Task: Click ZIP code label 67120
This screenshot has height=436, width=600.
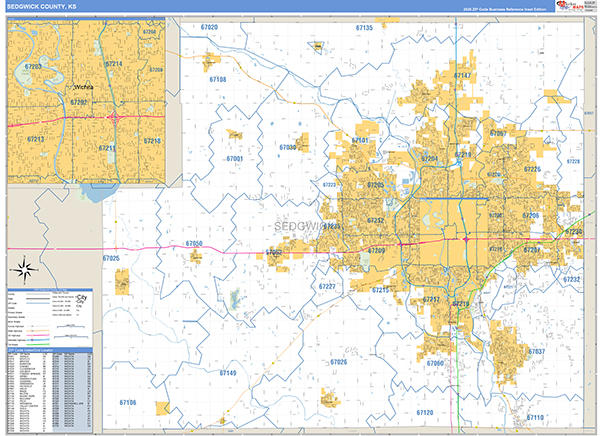Action: click(423, 412)
